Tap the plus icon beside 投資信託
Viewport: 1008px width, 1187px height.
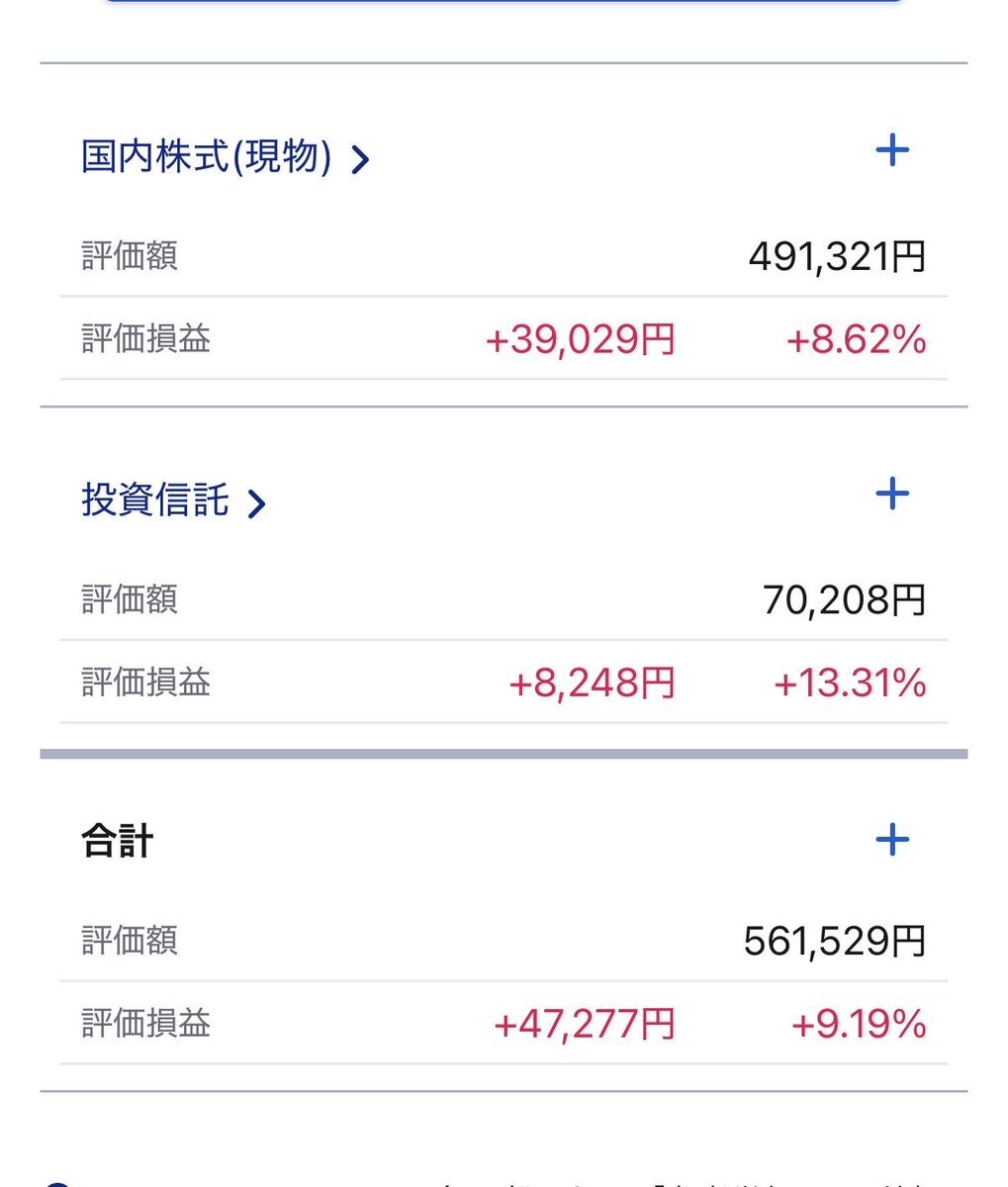892,494
